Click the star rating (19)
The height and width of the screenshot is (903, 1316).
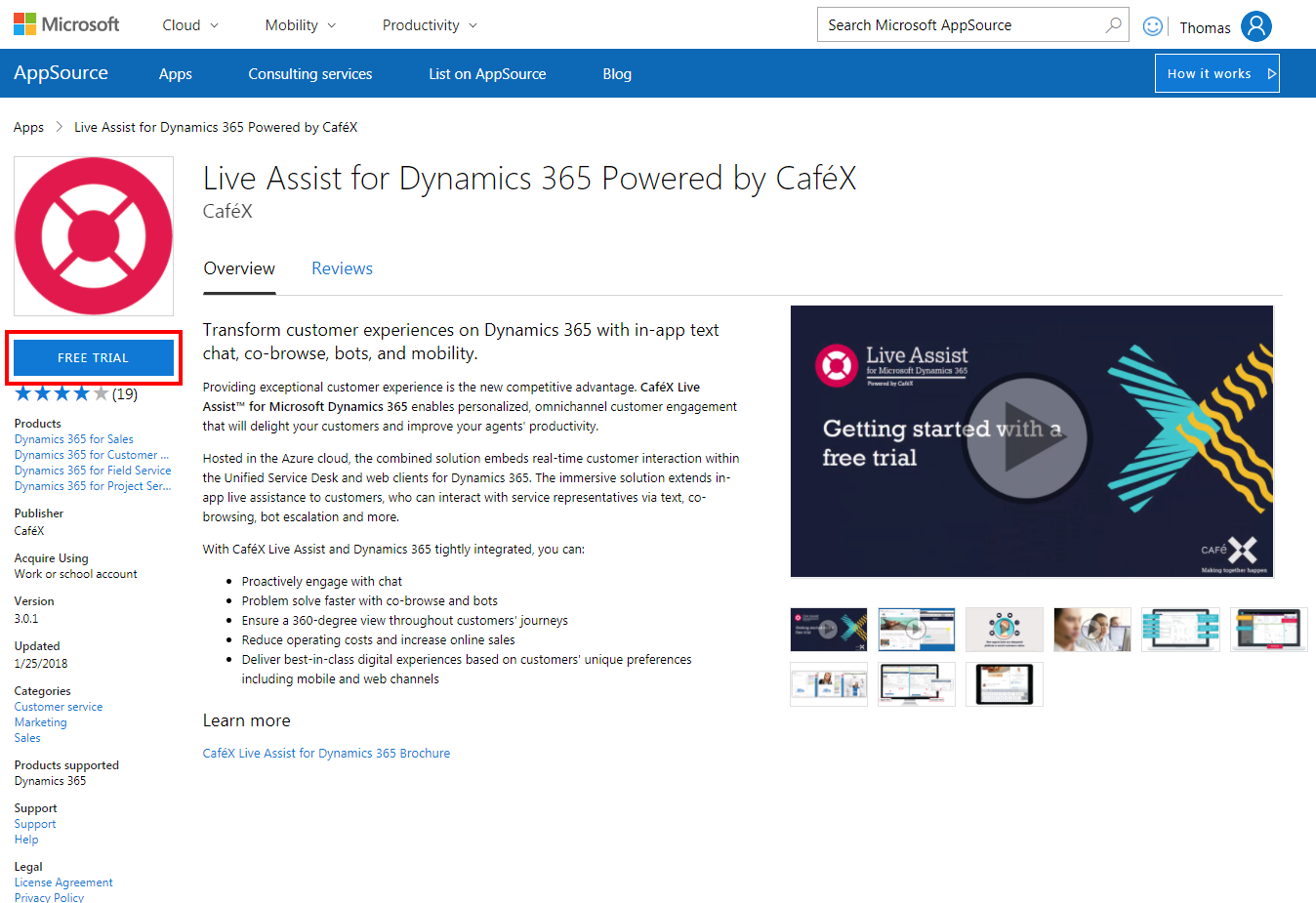click(76, 393)
